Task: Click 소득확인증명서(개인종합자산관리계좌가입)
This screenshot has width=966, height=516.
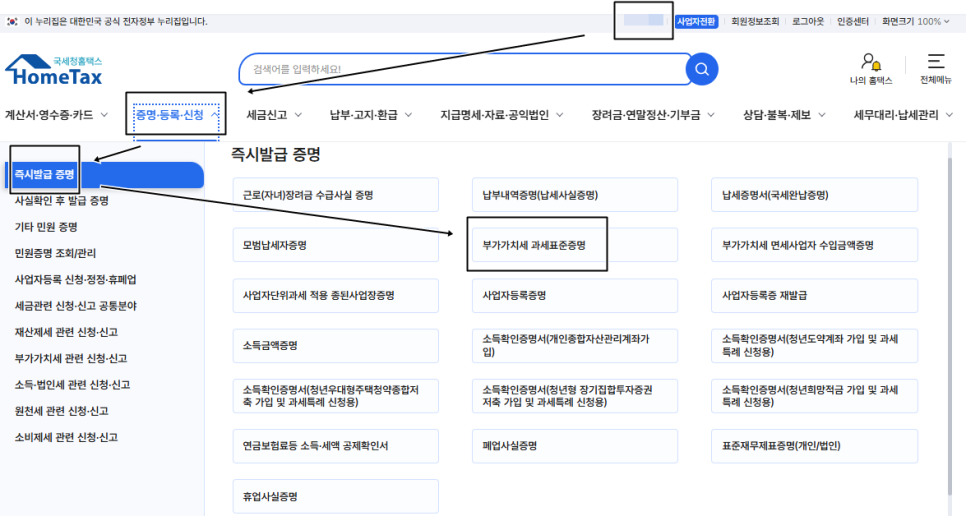Action: click(x=575, y=346)
